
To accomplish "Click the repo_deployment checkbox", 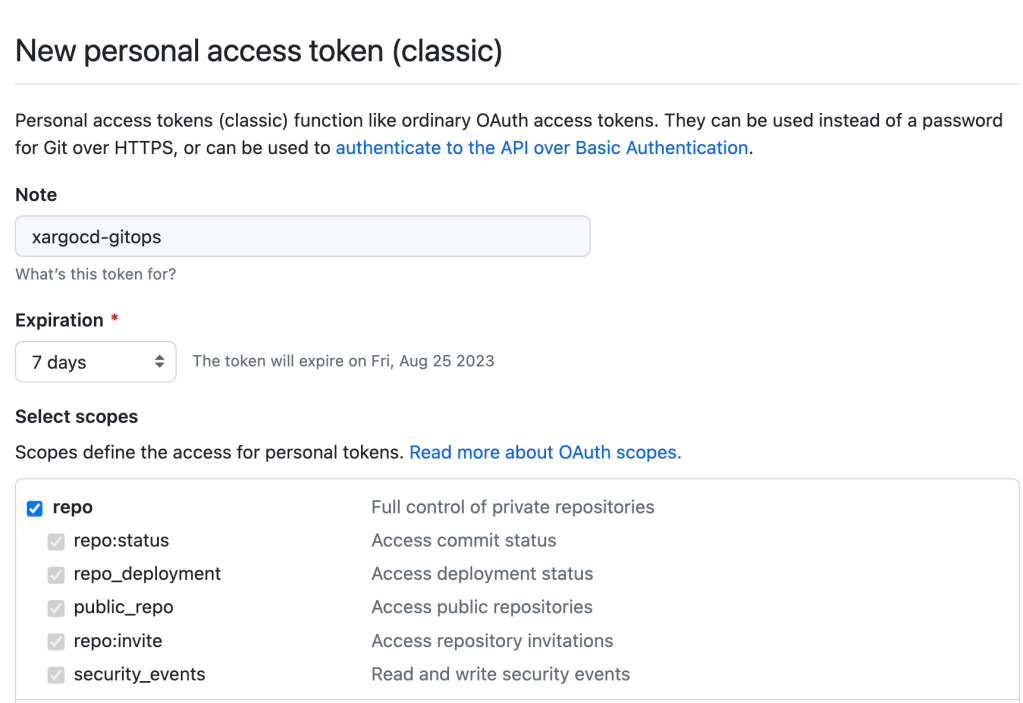I will point(56,575).
